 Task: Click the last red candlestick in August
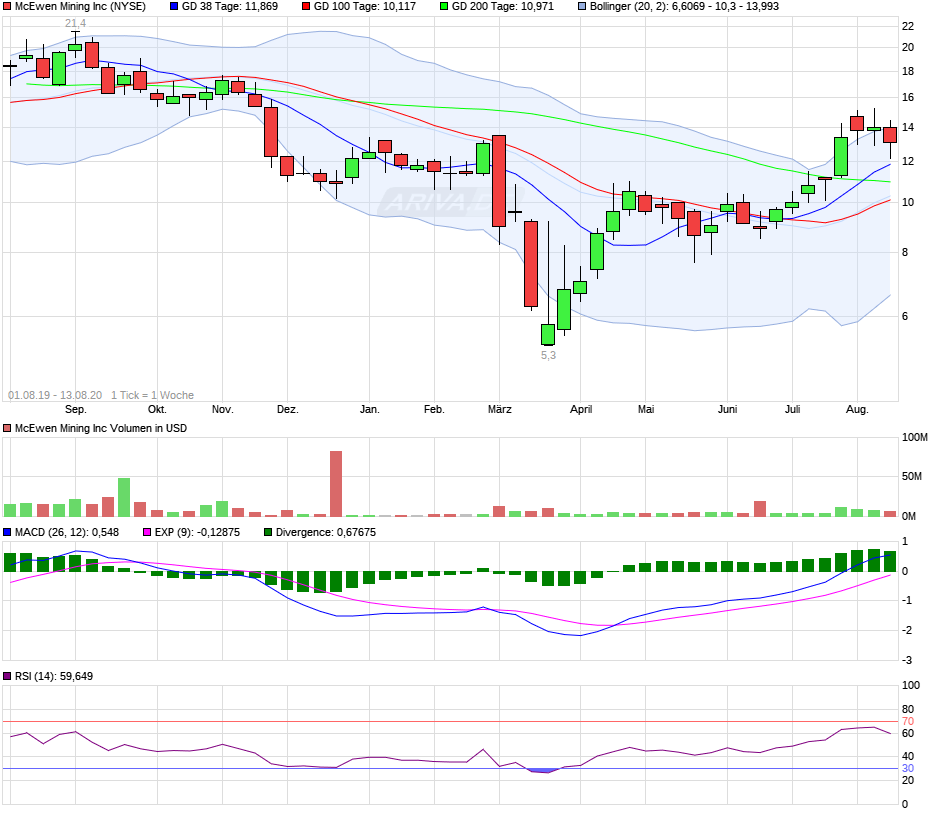point(890,135)
